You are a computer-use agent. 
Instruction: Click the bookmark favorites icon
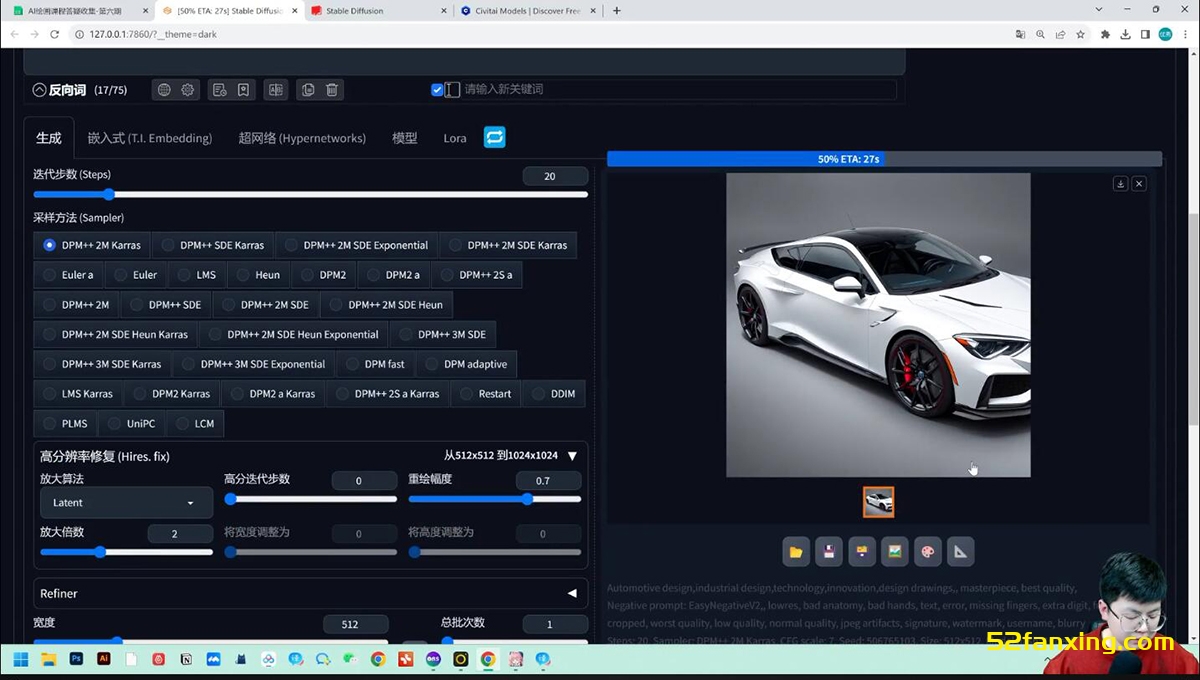243,90
